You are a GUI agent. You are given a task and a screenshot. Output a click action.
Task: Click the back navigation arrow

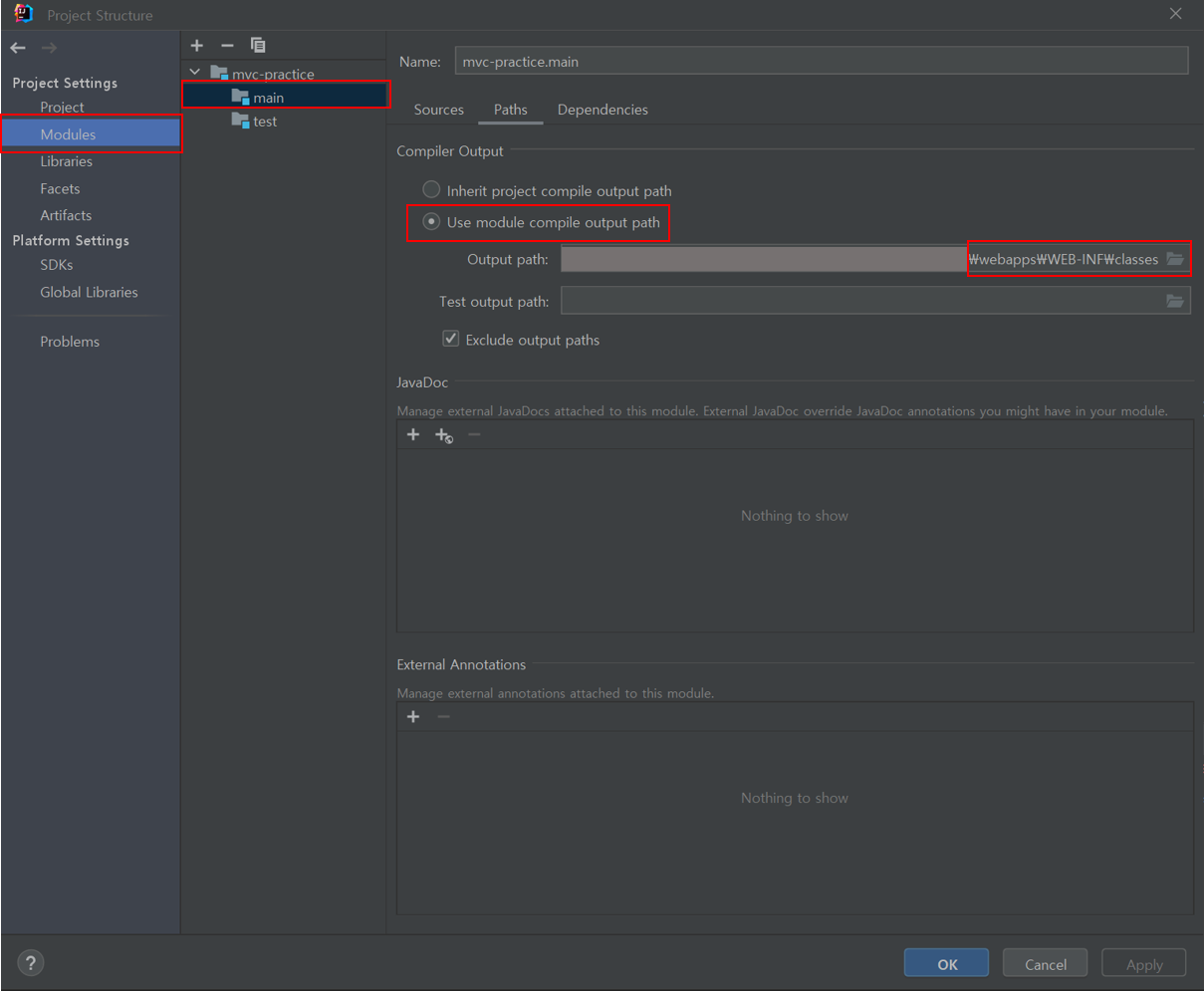[x=17, y=47]
